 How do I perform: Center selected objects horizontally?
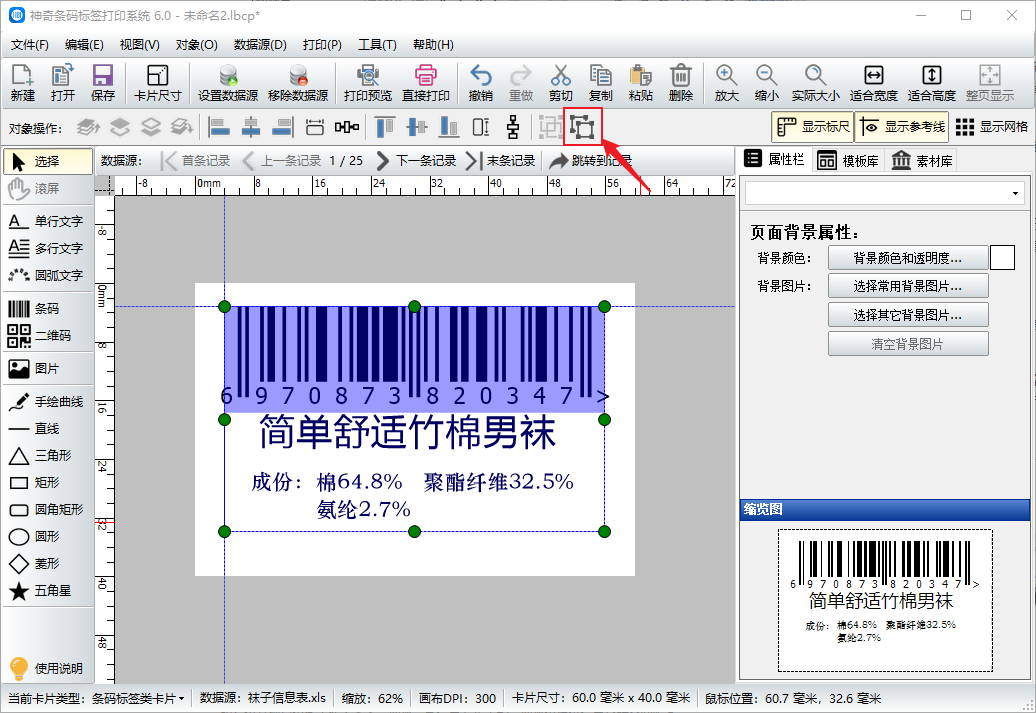point(251,127)
